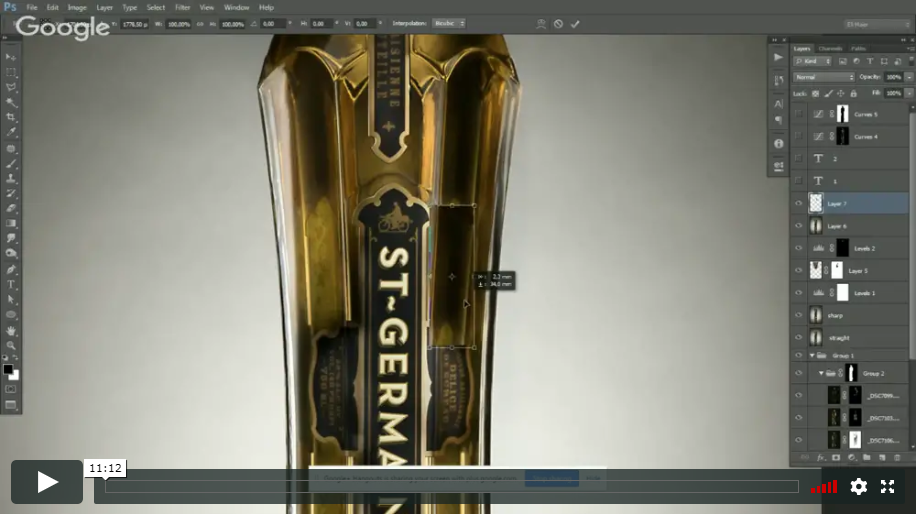Play the video
Image resolution: width=916 pixels, height=514 pixels.
click(47, 482)
